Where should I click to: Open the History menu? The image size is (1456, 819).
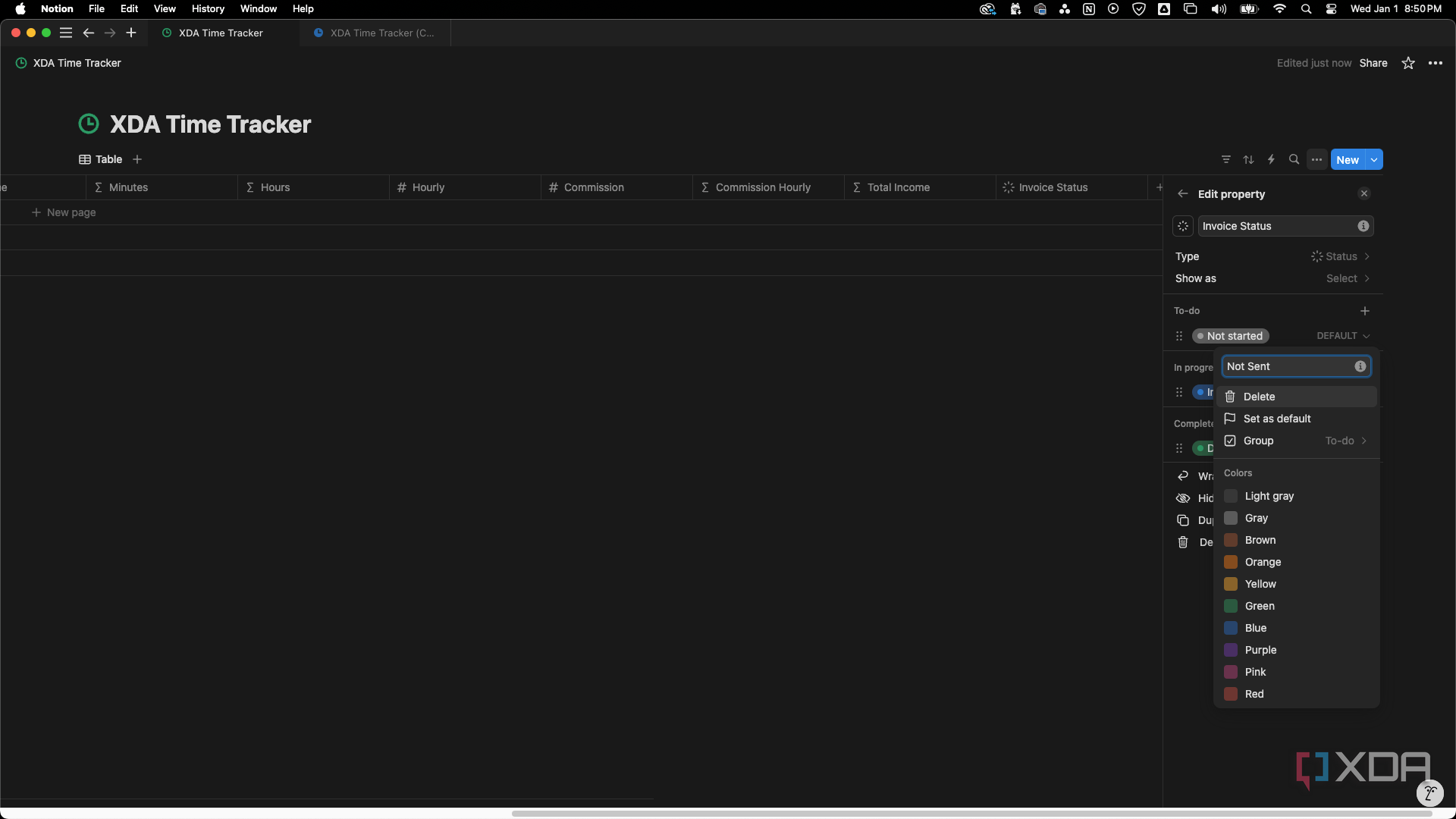(208, 9)
